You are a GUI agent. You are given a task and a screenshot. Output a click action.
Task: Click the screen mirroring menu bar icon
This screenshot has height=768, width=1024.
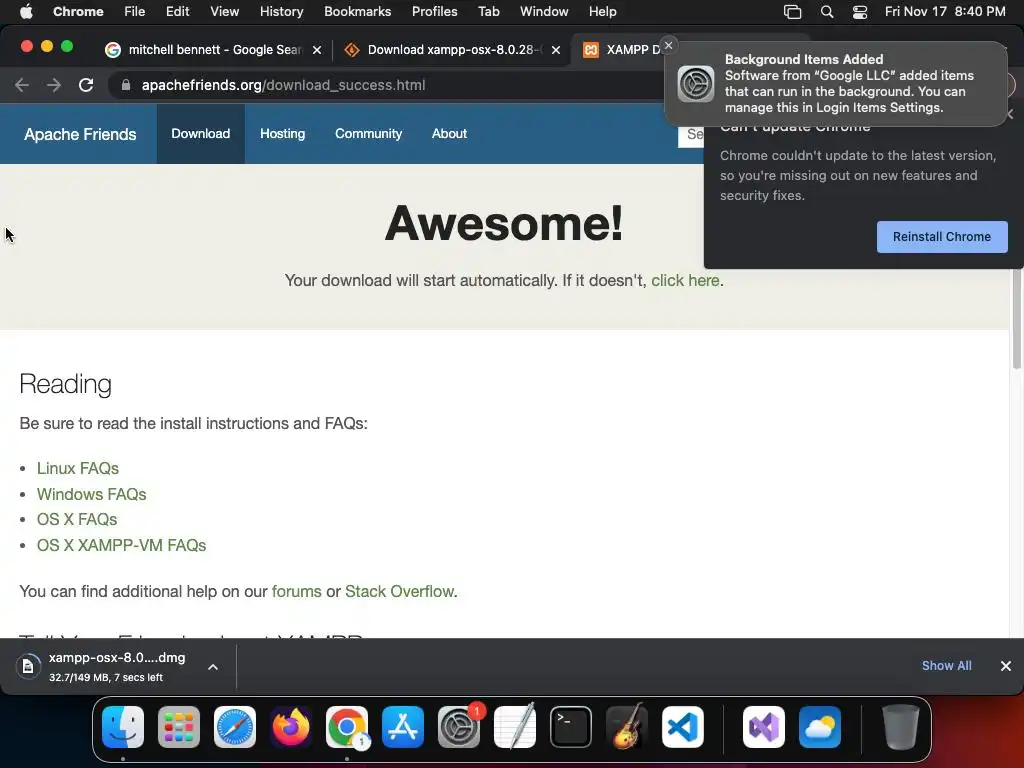pos(792,11)
